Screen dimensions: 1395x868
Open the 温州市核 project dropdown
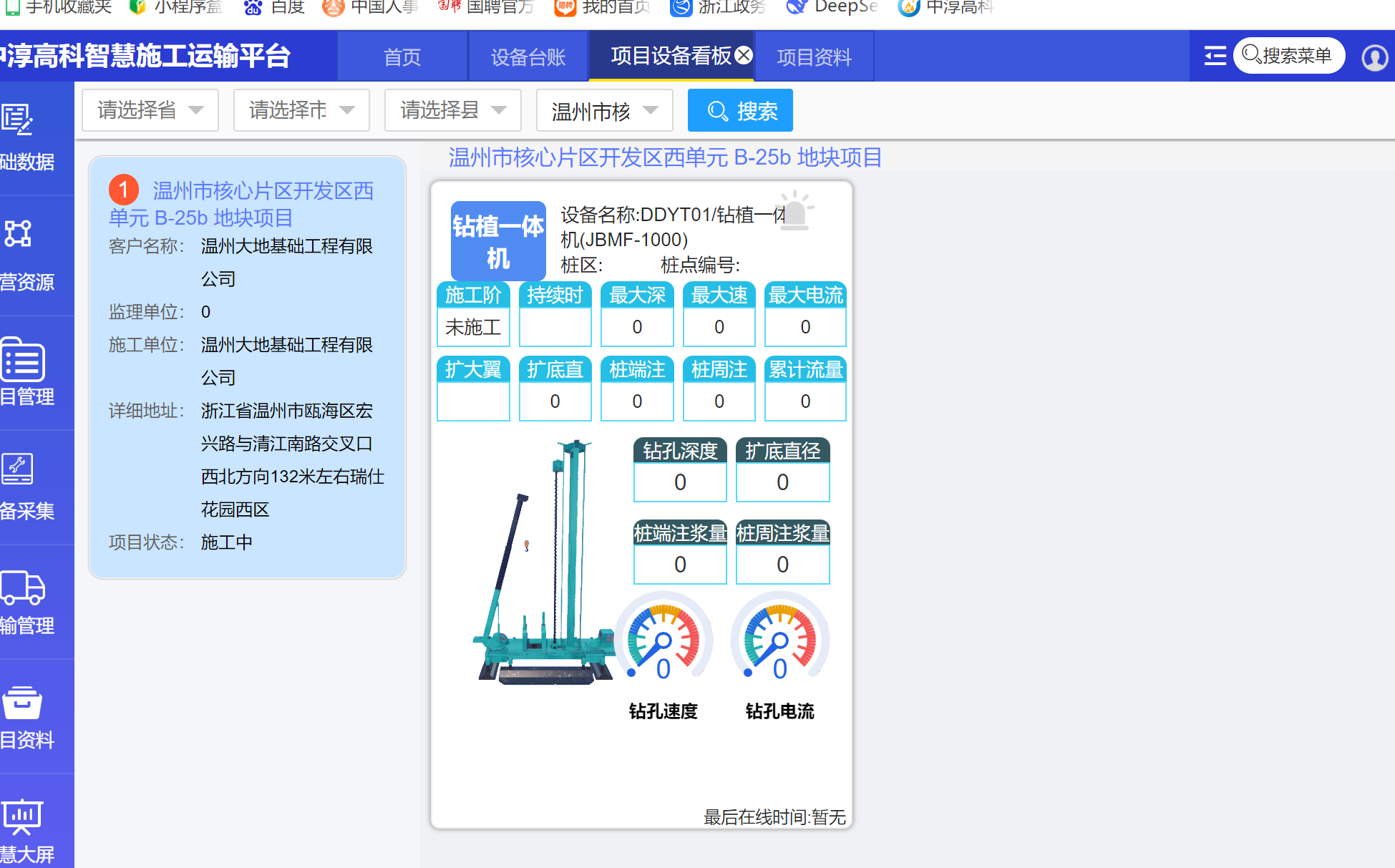coord(604,111)
